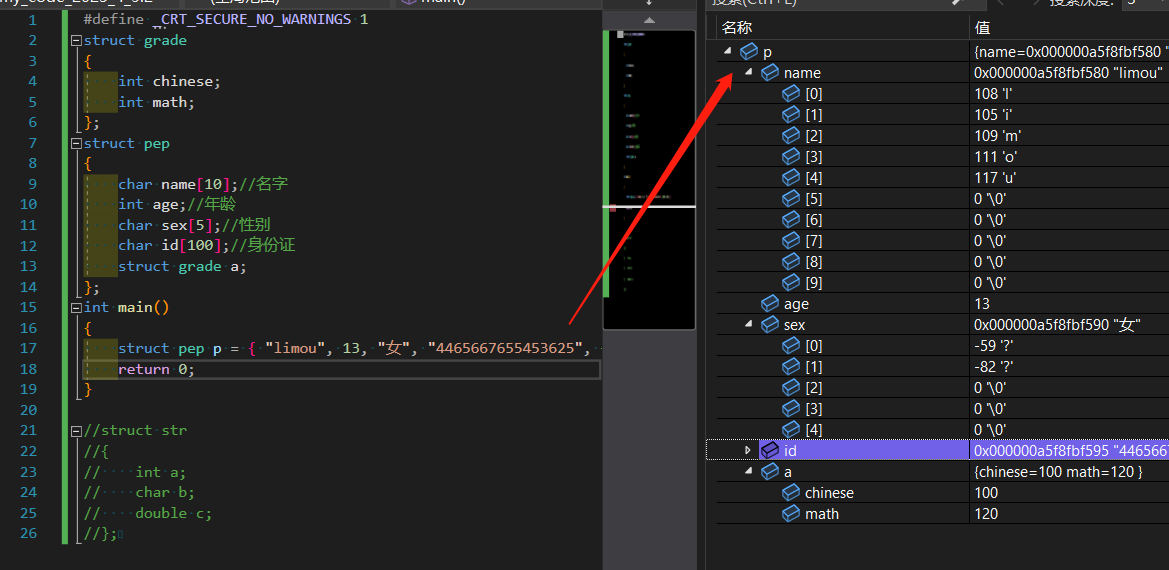Collapse the sex array node
1169x570 pixels.
(x=748, y=325)
